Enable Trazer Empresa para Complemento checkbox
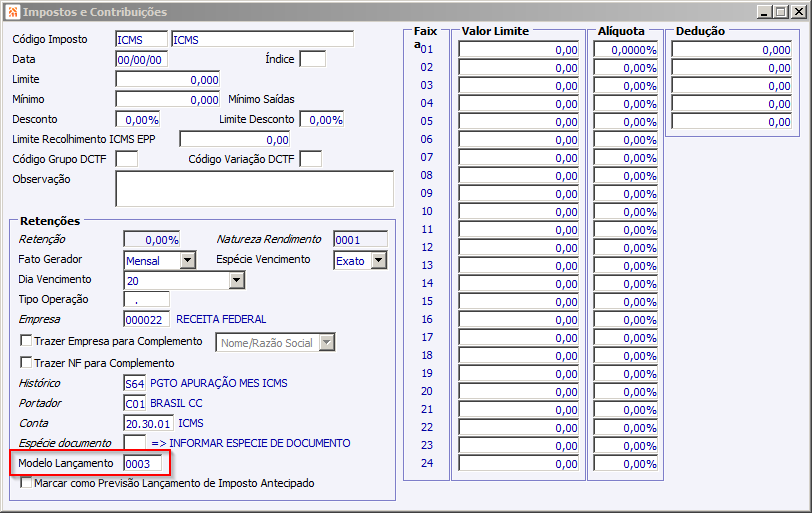 [x=26, y=341]
